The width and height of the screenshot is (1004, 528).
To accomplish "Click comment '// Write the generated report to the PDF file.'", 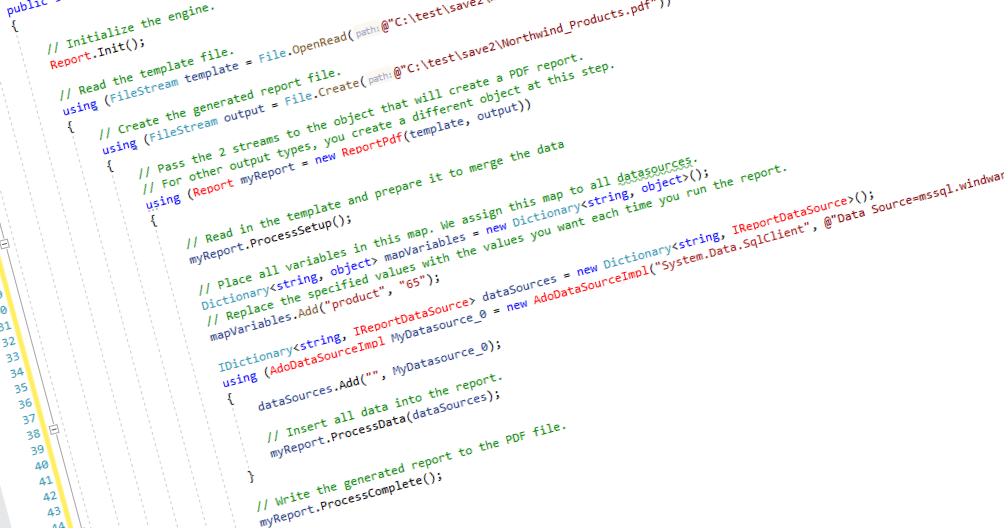I will (412, 467).
